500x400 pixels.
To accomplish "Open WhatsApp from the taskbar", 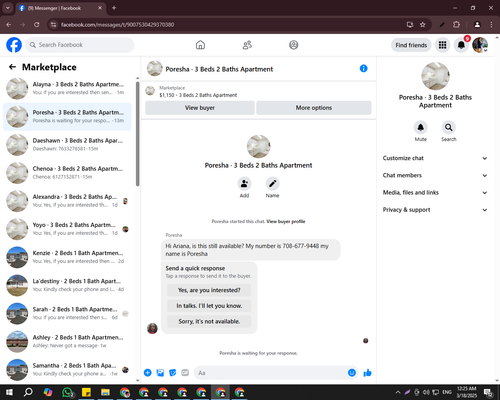I will coord(68,392).
